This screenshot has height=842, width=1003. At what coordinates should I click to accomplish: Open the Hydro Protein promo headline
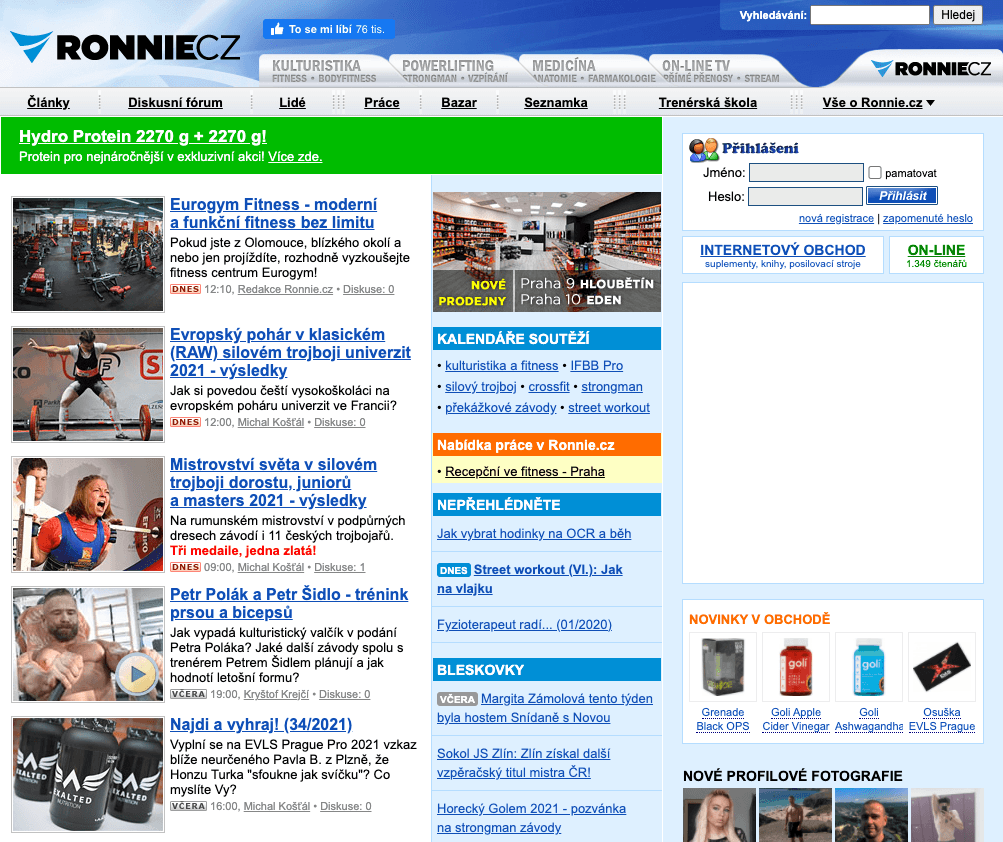tap(143, 136)
